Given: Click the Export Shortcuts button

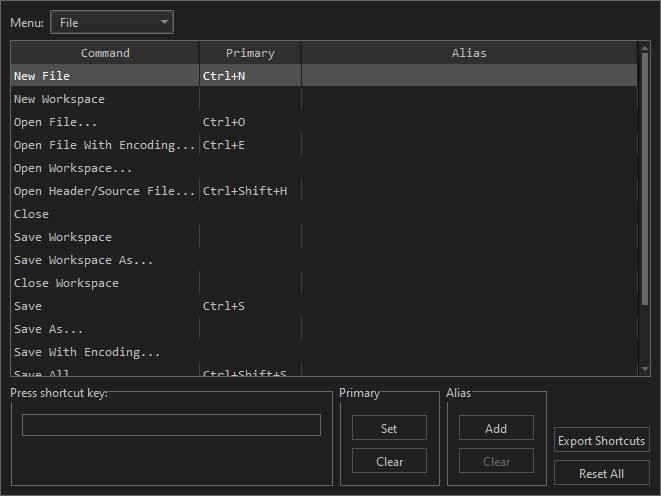Looking at the screenshot, I should click(x=602, y=440).
